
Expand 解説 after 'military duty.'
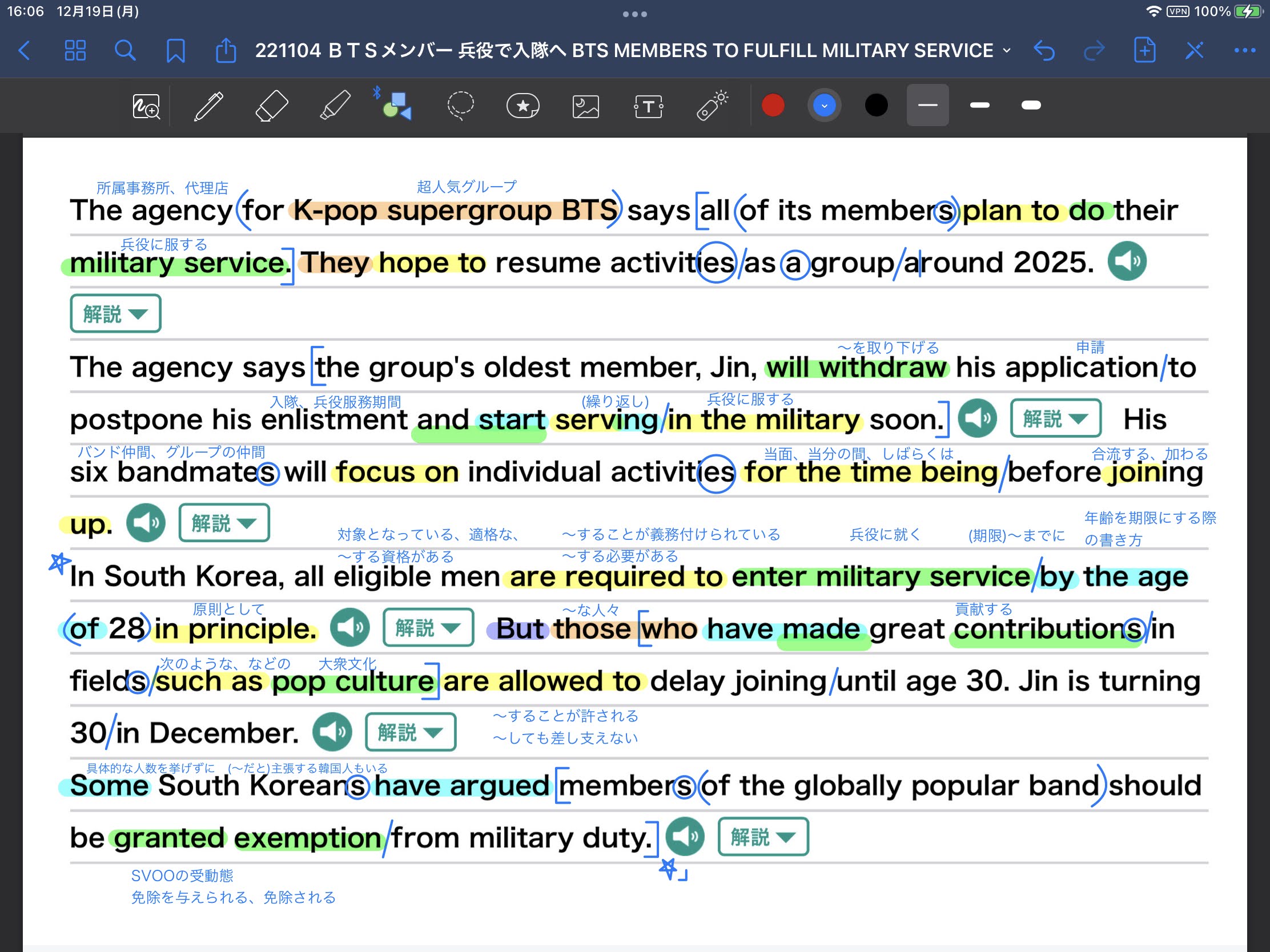click(x=763, y=837)
